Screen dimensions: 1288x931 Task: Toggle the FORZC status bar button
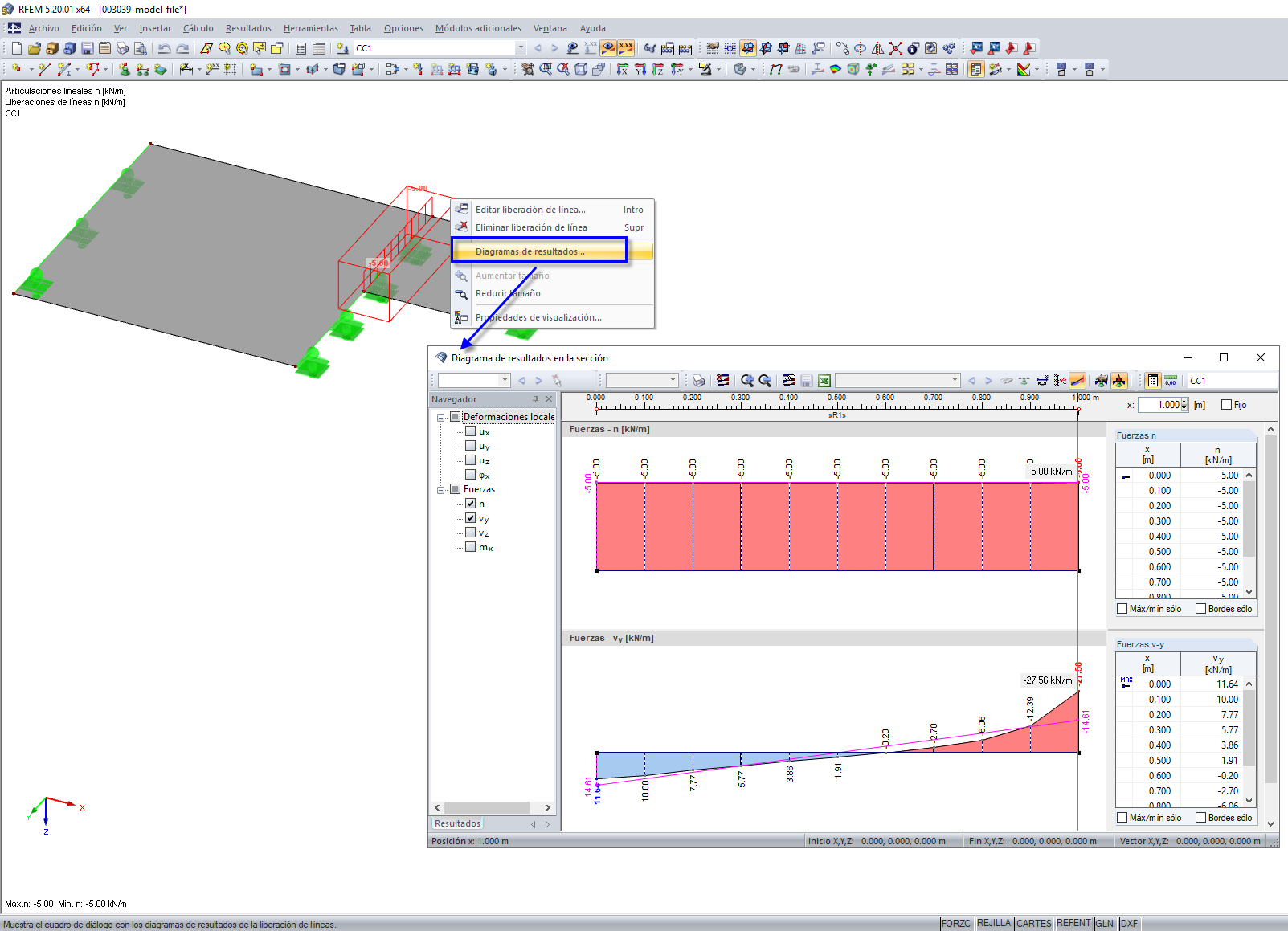pyautogui.click(x=956, y=924)
